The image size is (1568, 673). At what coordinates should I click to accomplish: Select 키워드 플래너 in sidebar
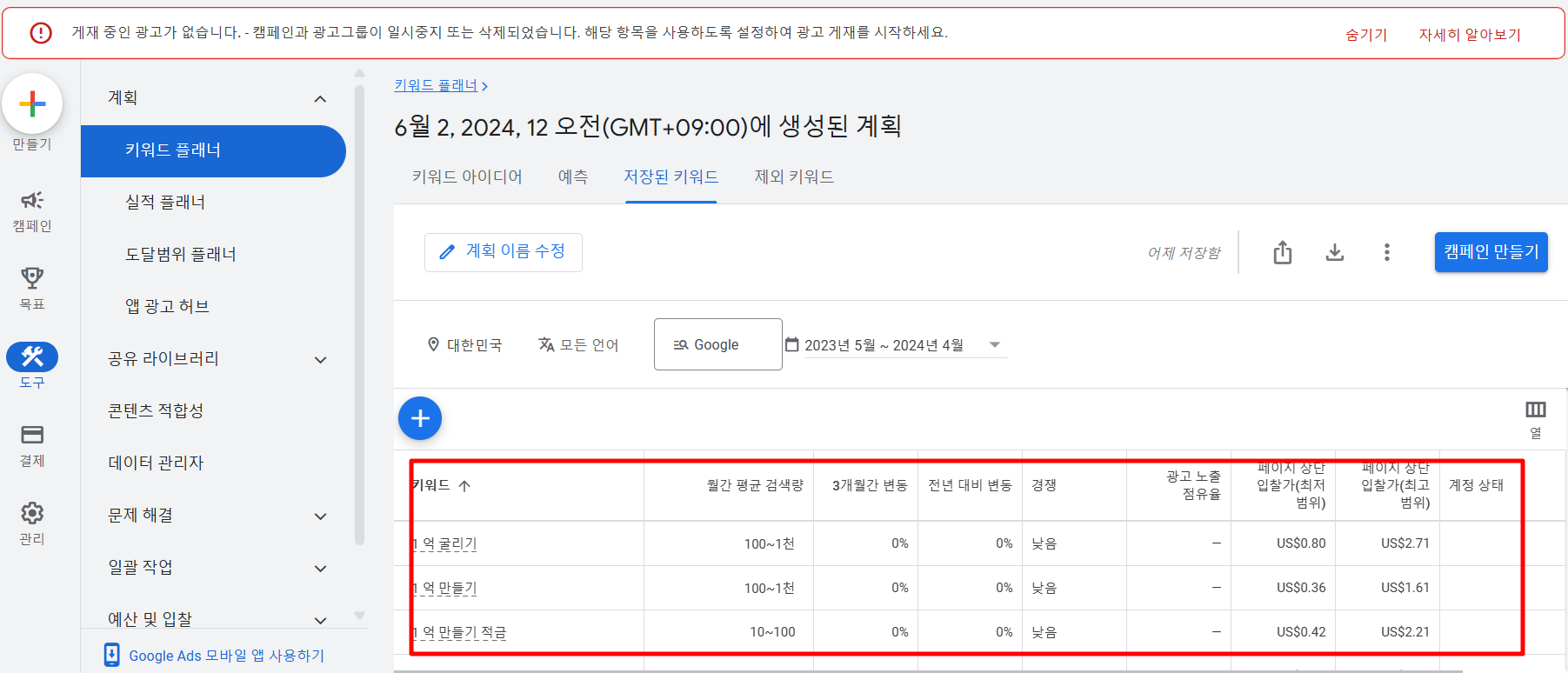point(213,150)
